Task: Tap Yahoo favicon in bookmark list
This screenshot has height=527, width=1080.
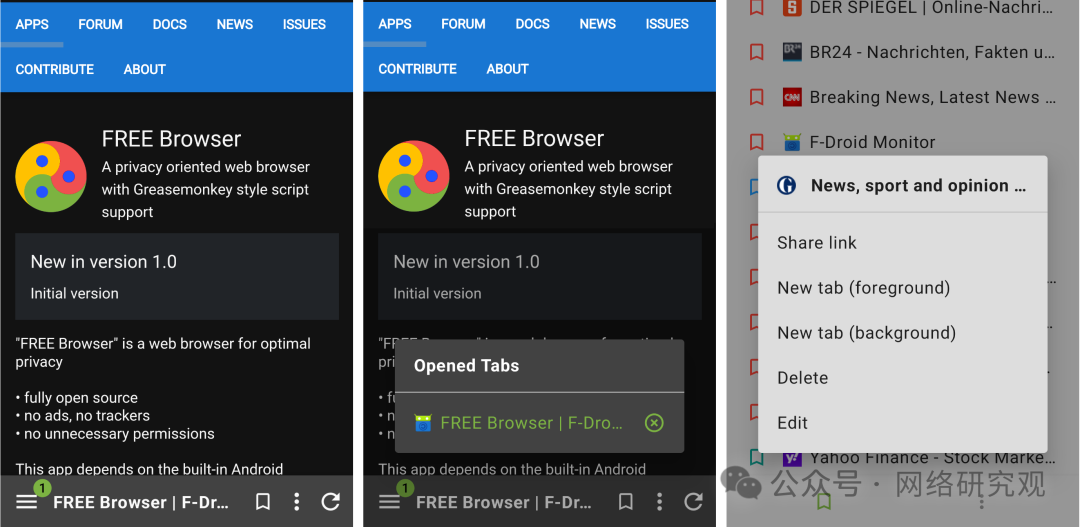Action: pyautogui.click(x=792, y=457)
